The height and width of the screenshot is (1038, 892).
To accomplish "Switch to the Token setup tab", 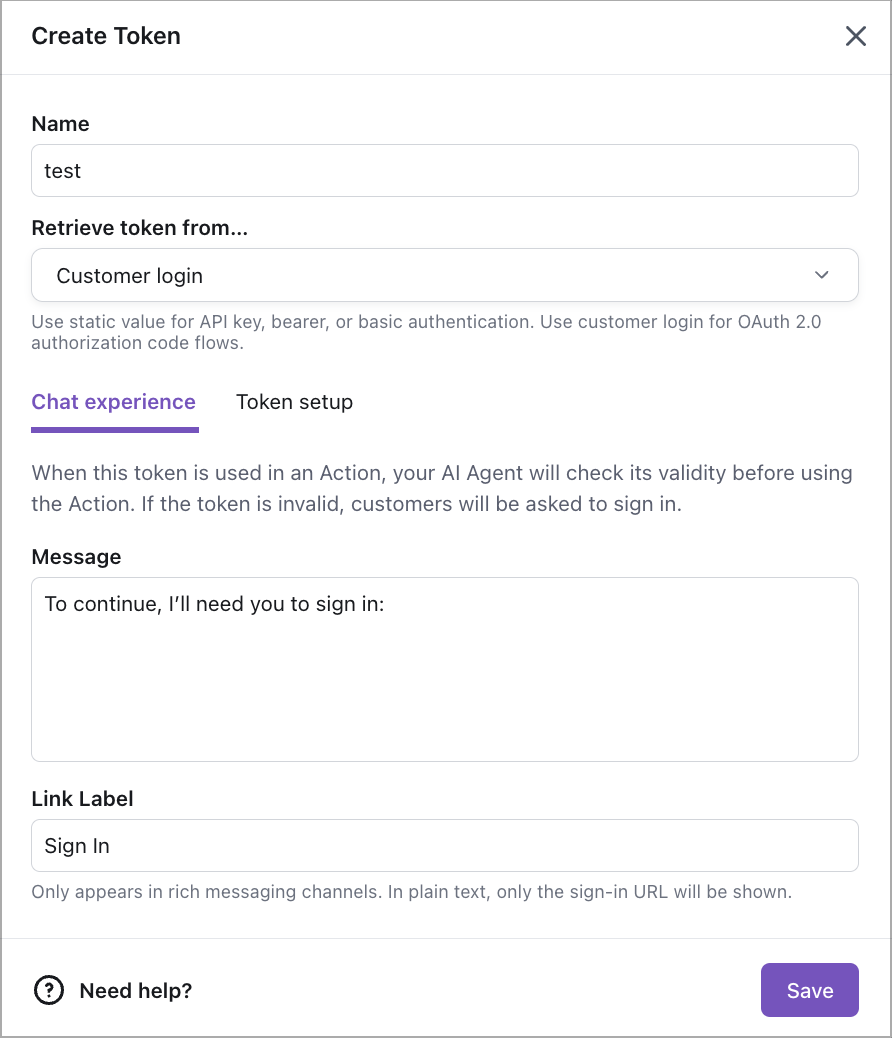I will point(294,402).
